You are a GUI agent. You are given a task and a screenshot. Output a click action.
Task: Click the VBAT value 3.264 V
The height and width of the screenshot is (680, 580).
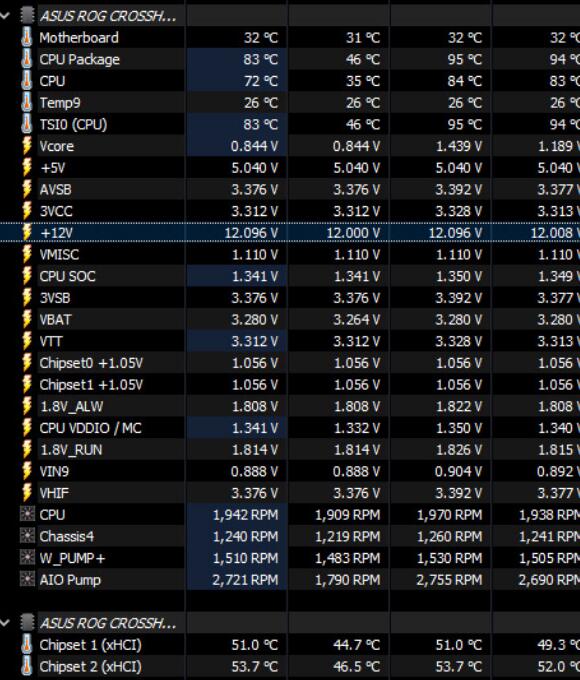coord(357,320)
